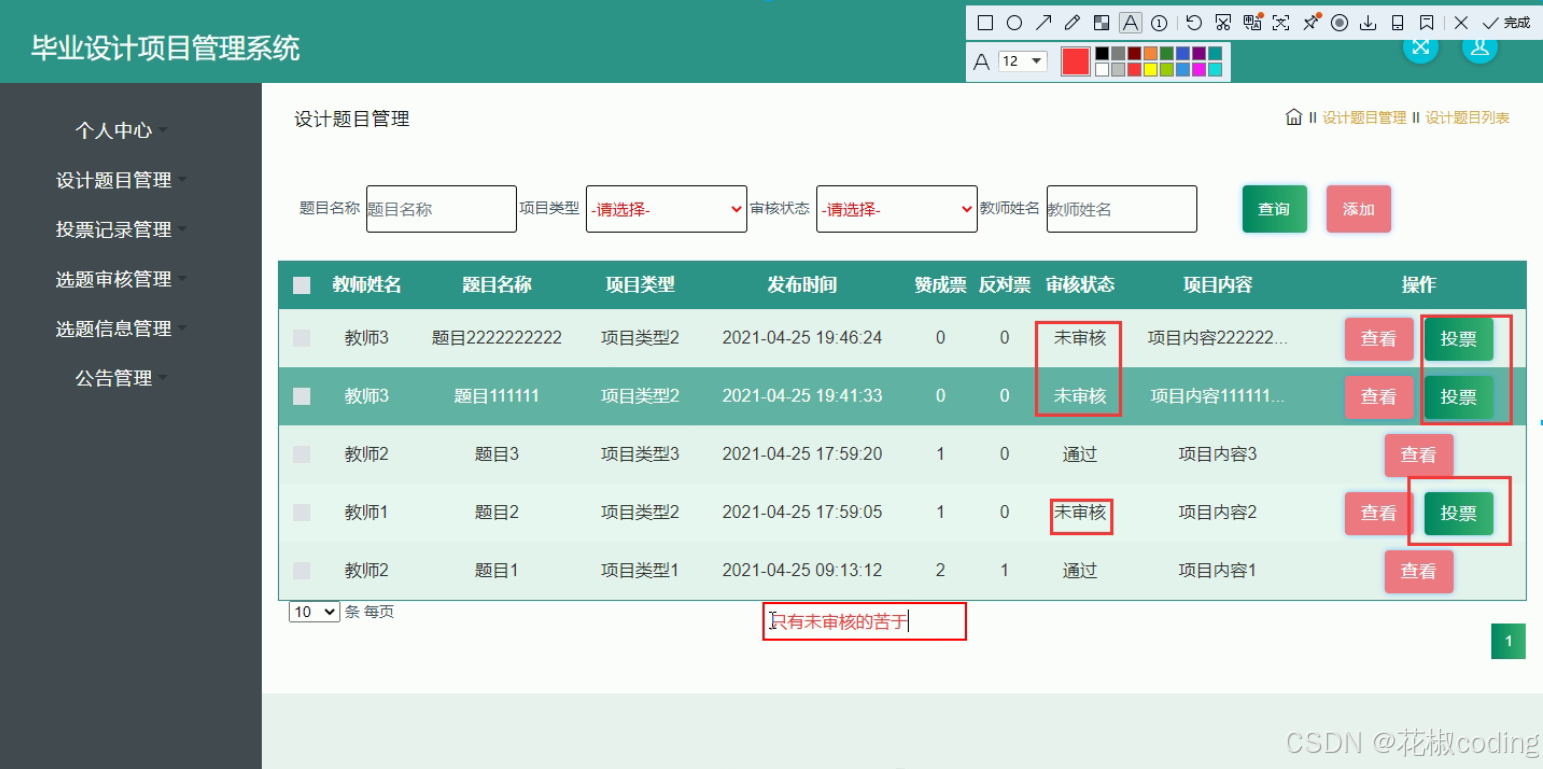This screenshot has width=1543, height=769.
Task: Click 查看 for 题目3
Action: [1418, 455]
